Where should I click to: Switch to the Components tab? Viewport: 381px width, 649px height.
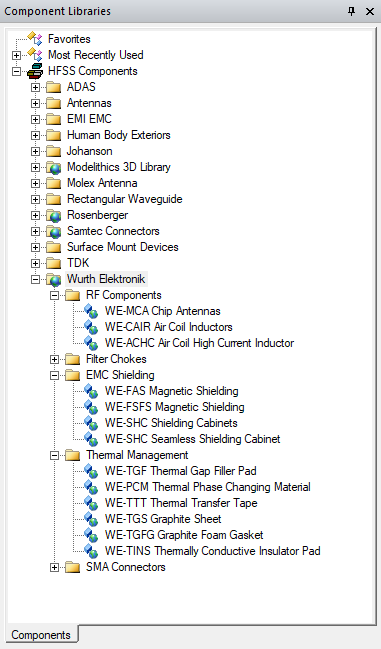(41, 635)
